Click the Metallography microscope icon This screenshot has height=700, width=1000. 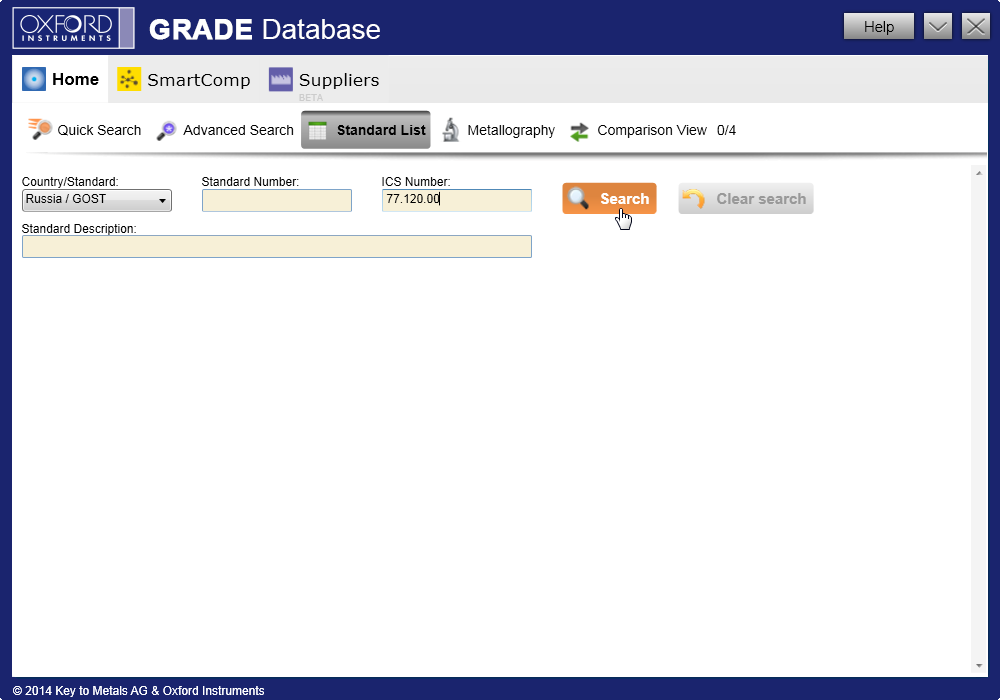[451, 129]
